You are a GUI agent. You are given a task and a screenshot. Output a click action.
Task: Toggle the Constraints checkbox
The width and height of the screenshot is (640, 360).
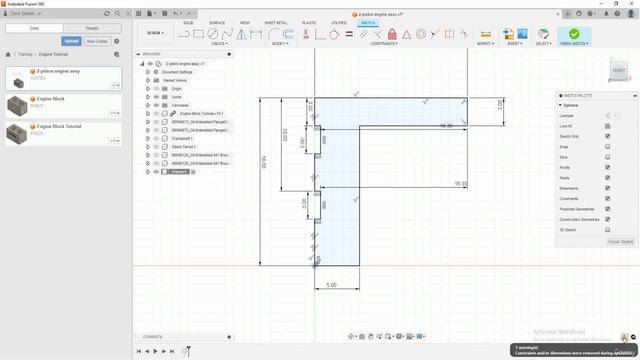[x=607, y=198]
